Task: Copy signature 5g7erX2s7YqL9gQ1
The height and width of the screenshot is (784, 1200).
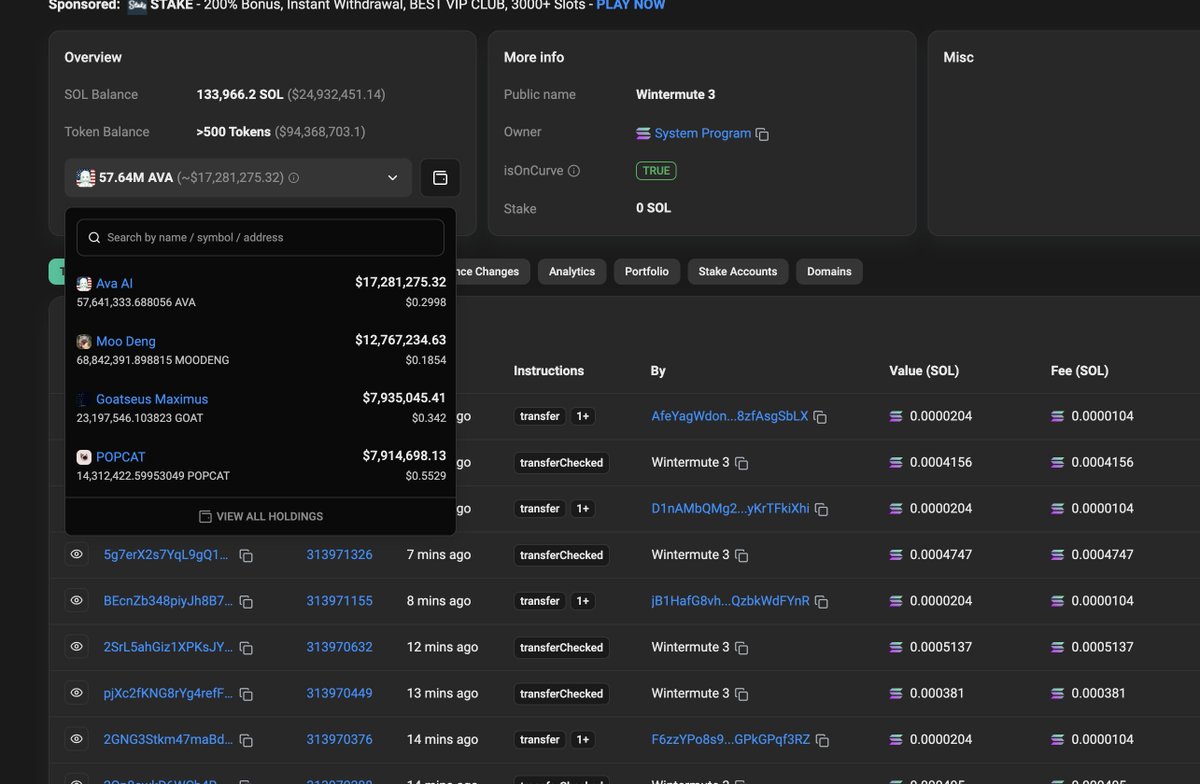Action: point(246,555)
